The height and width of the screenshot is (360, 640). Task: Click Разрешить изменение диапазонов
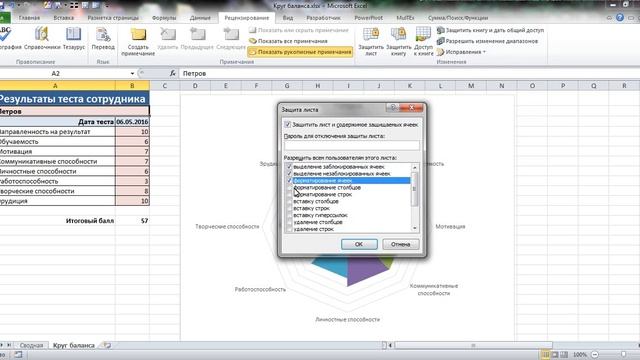[x=487, y=41]
